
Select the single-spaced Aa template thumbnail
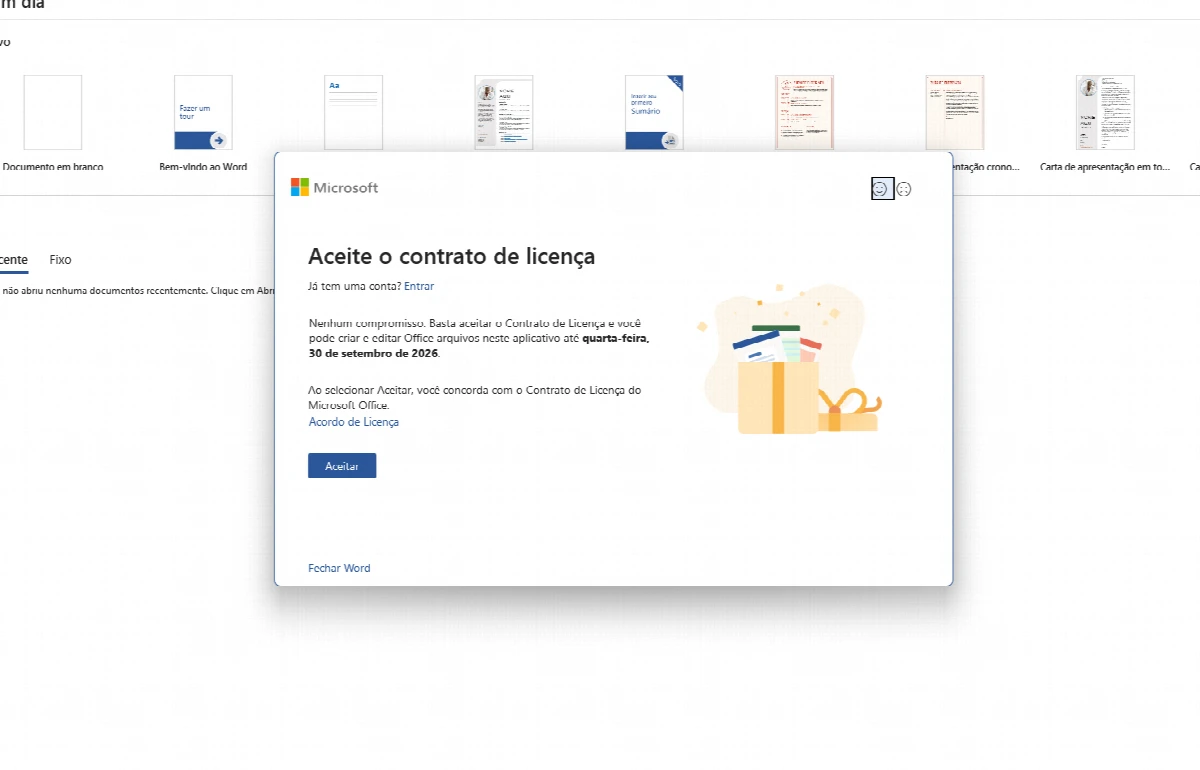click(353, 112)
